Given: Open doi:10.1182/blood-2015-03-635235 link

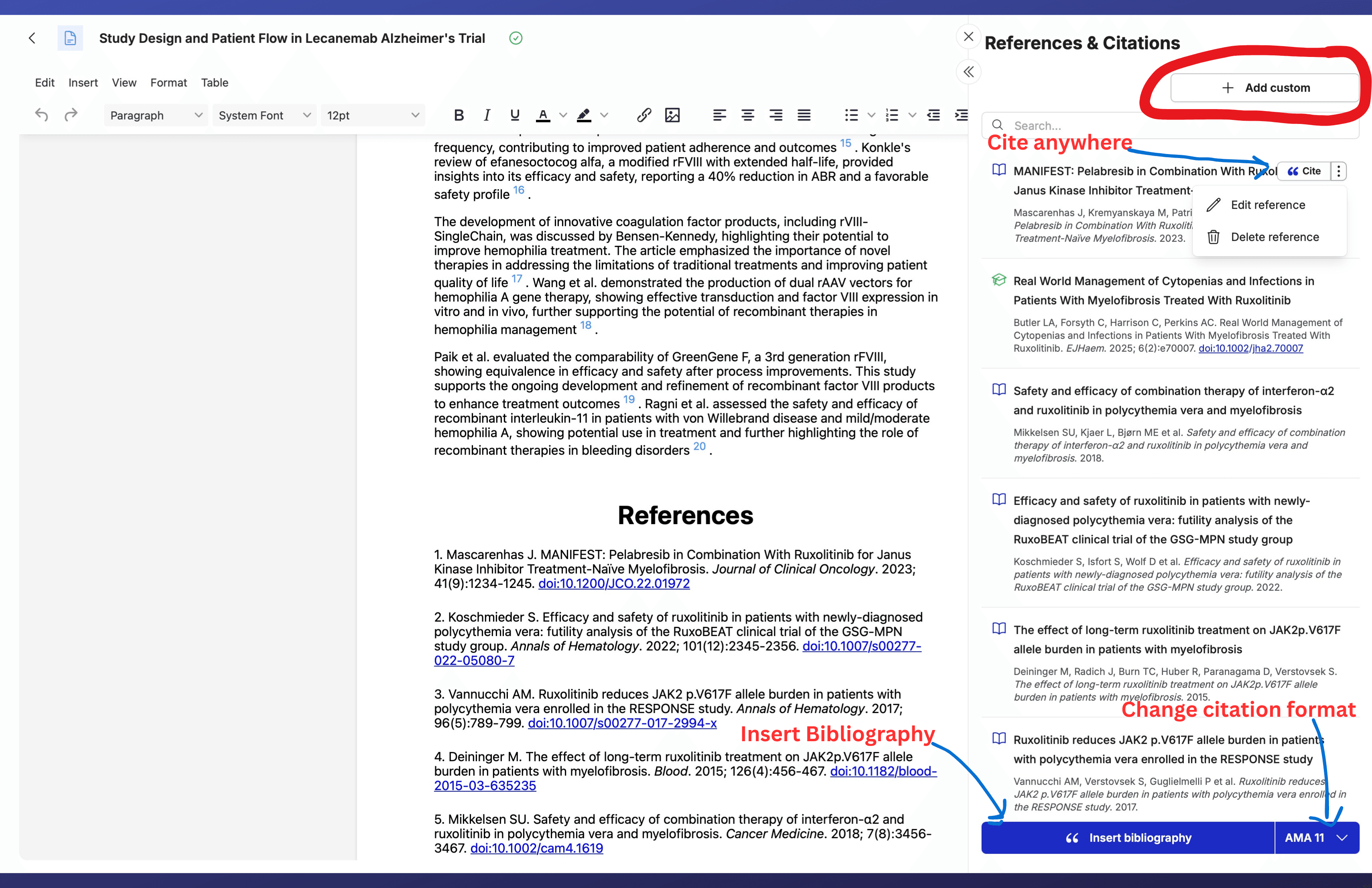Looking at the screenshot, I should tap(686, 779).
